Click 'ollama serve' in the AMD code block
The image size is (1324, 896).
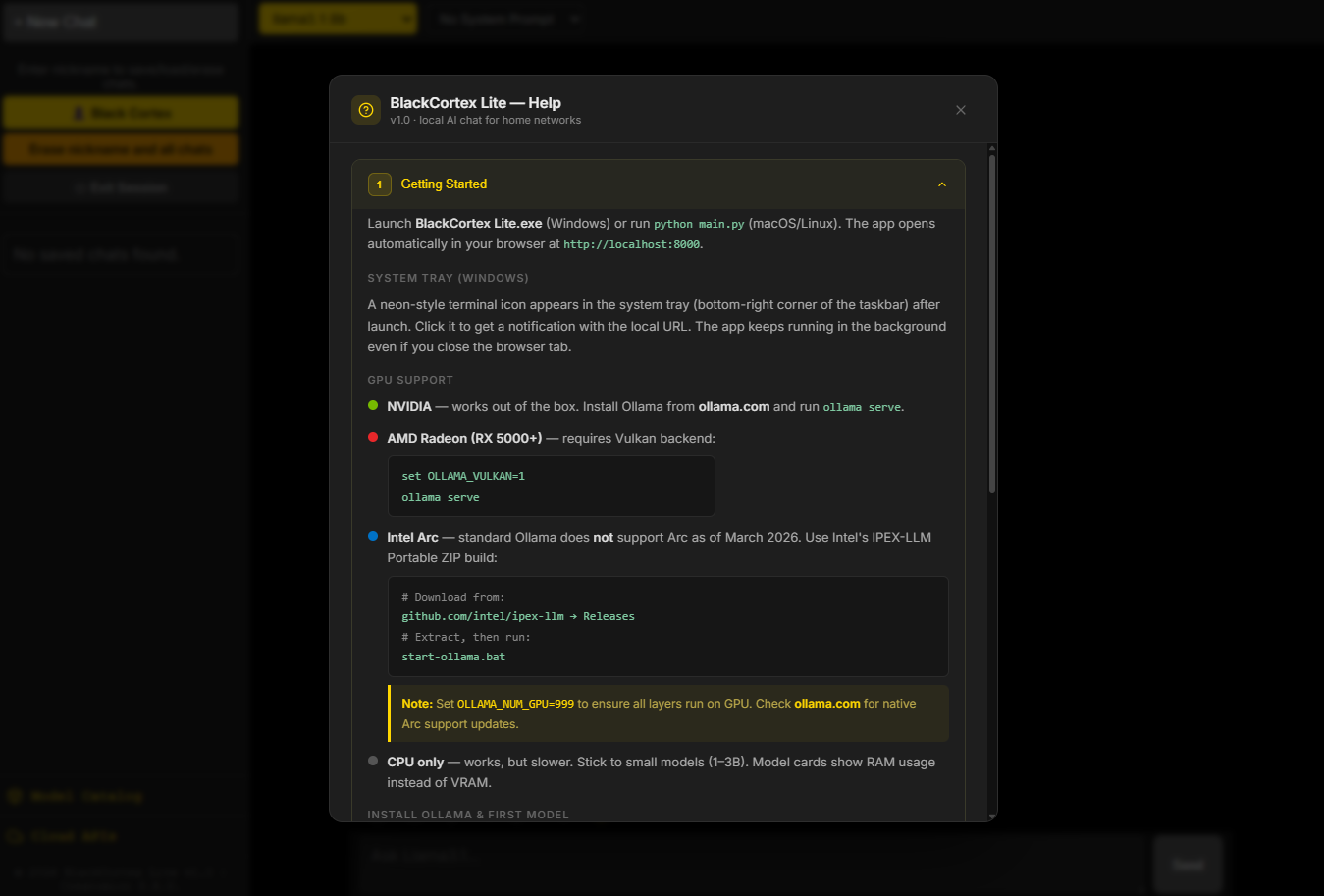(x=441, y=497)
